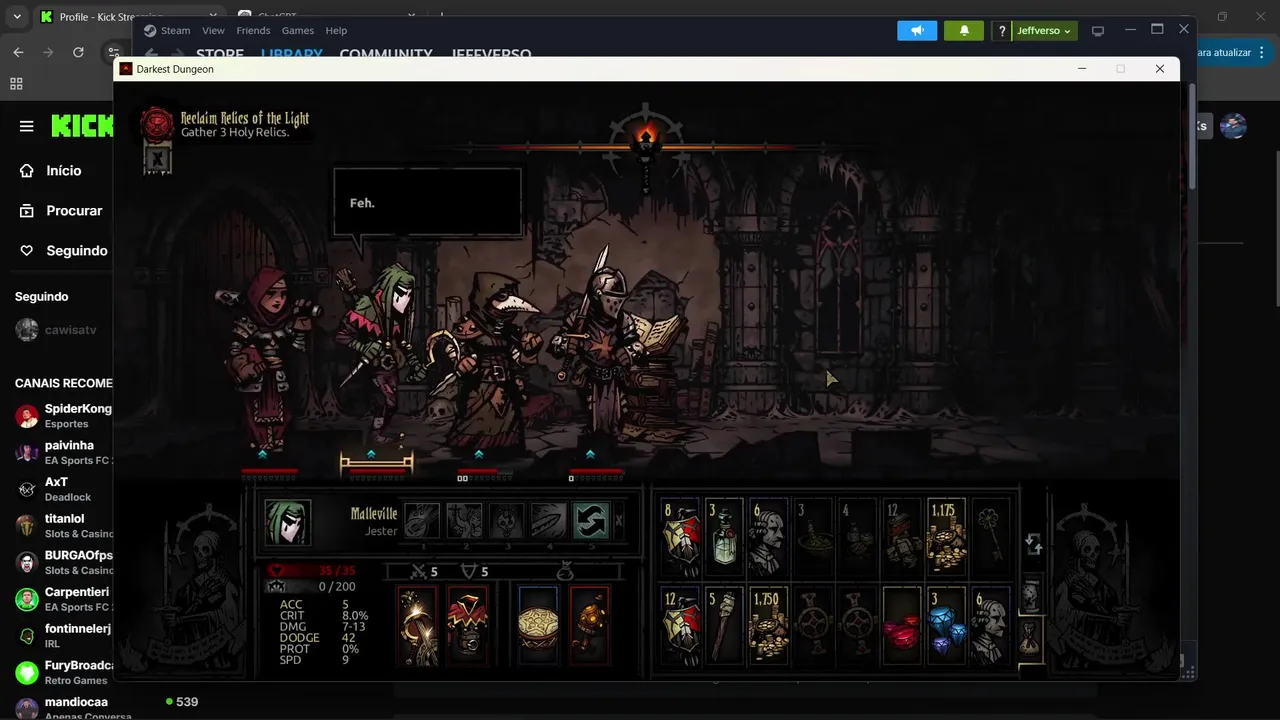This screenshot has width=1280, height=720.
Task: Toggle the Kick sidebar hamburger menu
Action: click(x=27, y=126)
